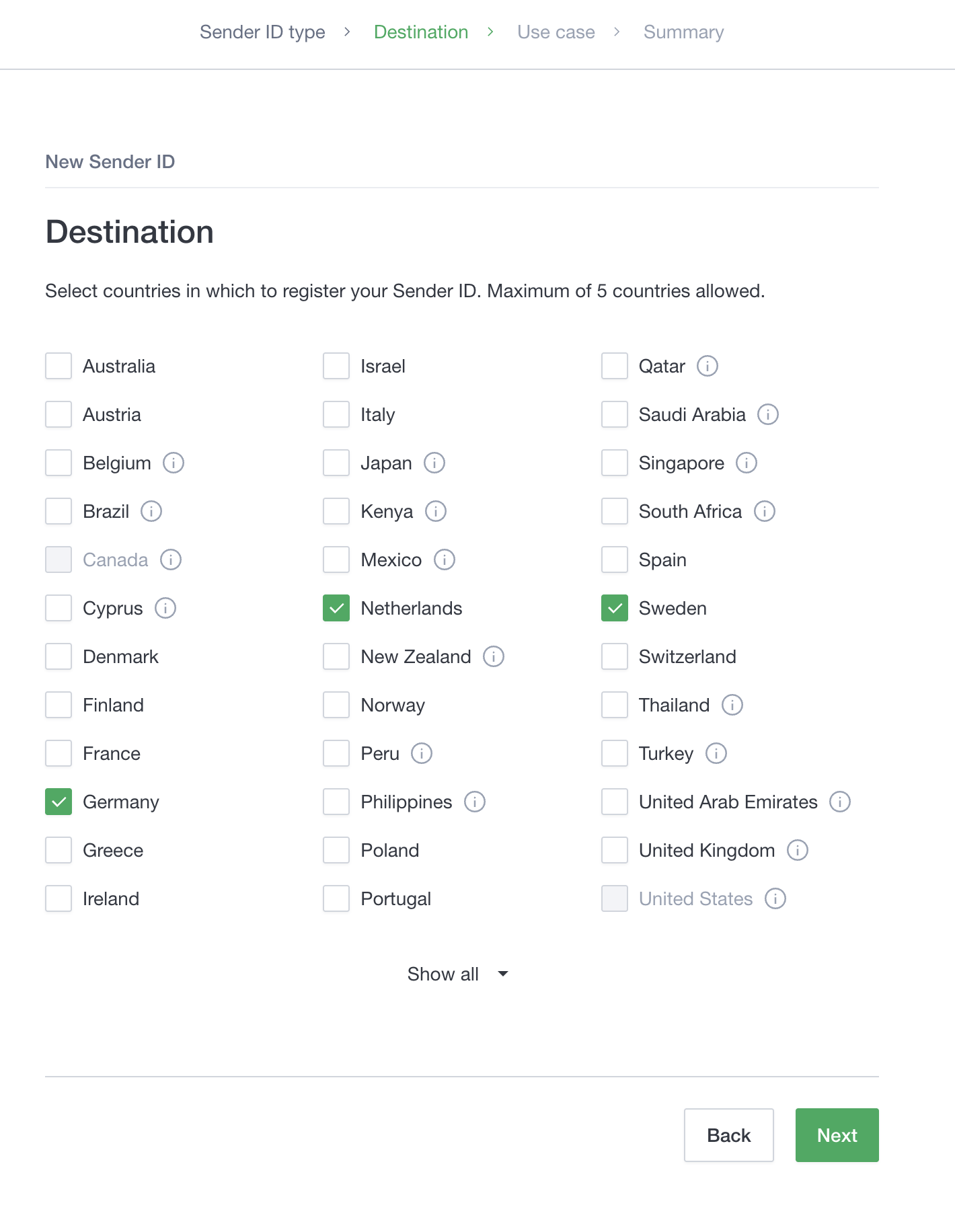
Task: Click the info icon beside Thailand
Action: pos(732,705)
